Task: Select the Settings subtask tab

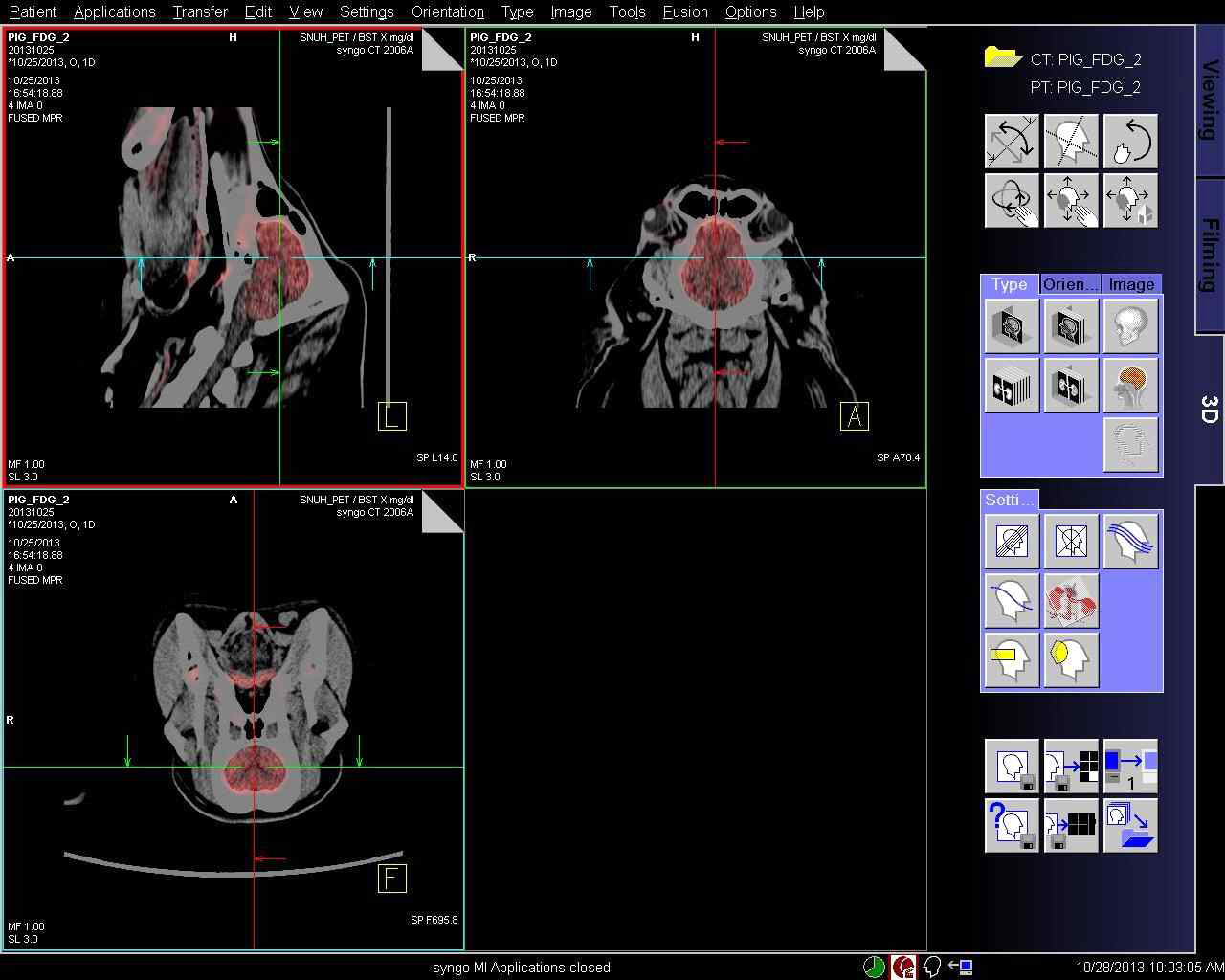Action: (x=1010, y=500)
